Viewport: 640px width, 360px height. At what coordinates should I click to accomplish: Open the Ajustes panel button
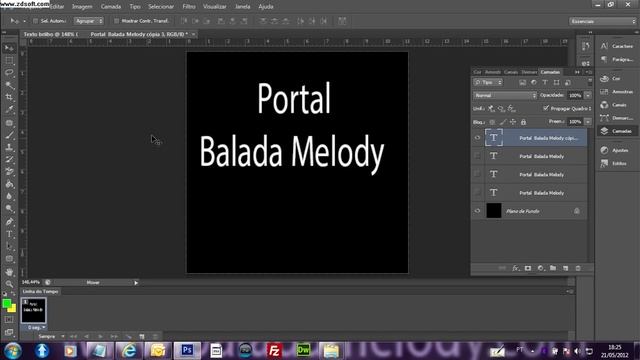coord(617,150)
